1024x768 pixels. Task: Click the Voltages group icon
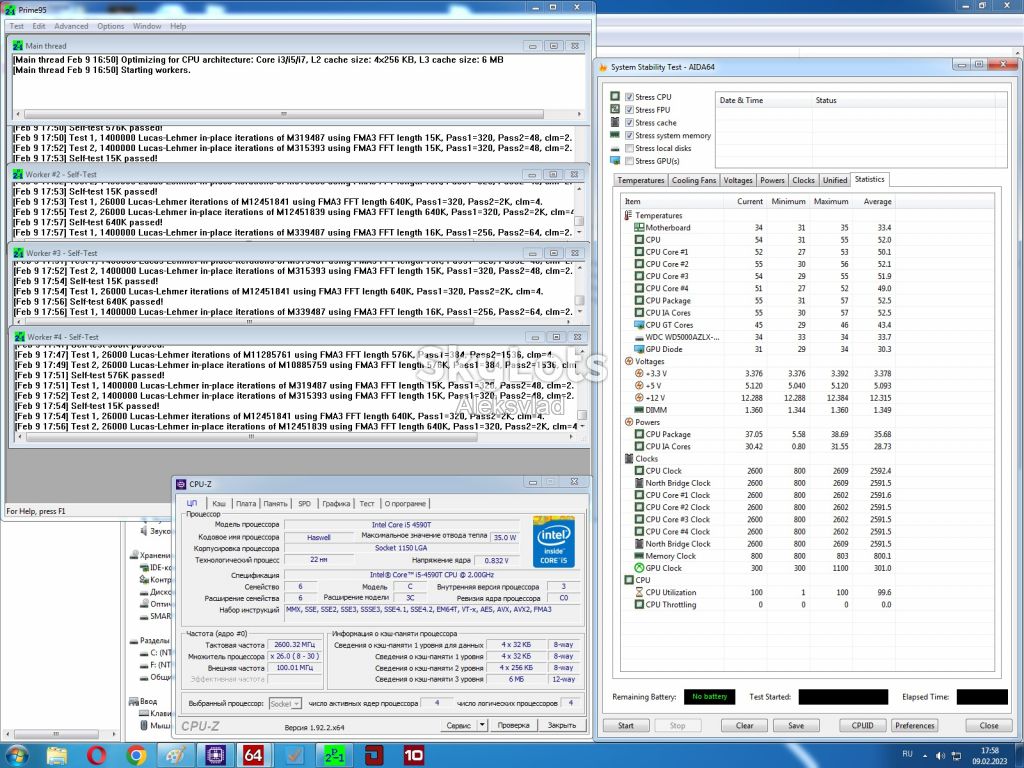coord(629,361)
